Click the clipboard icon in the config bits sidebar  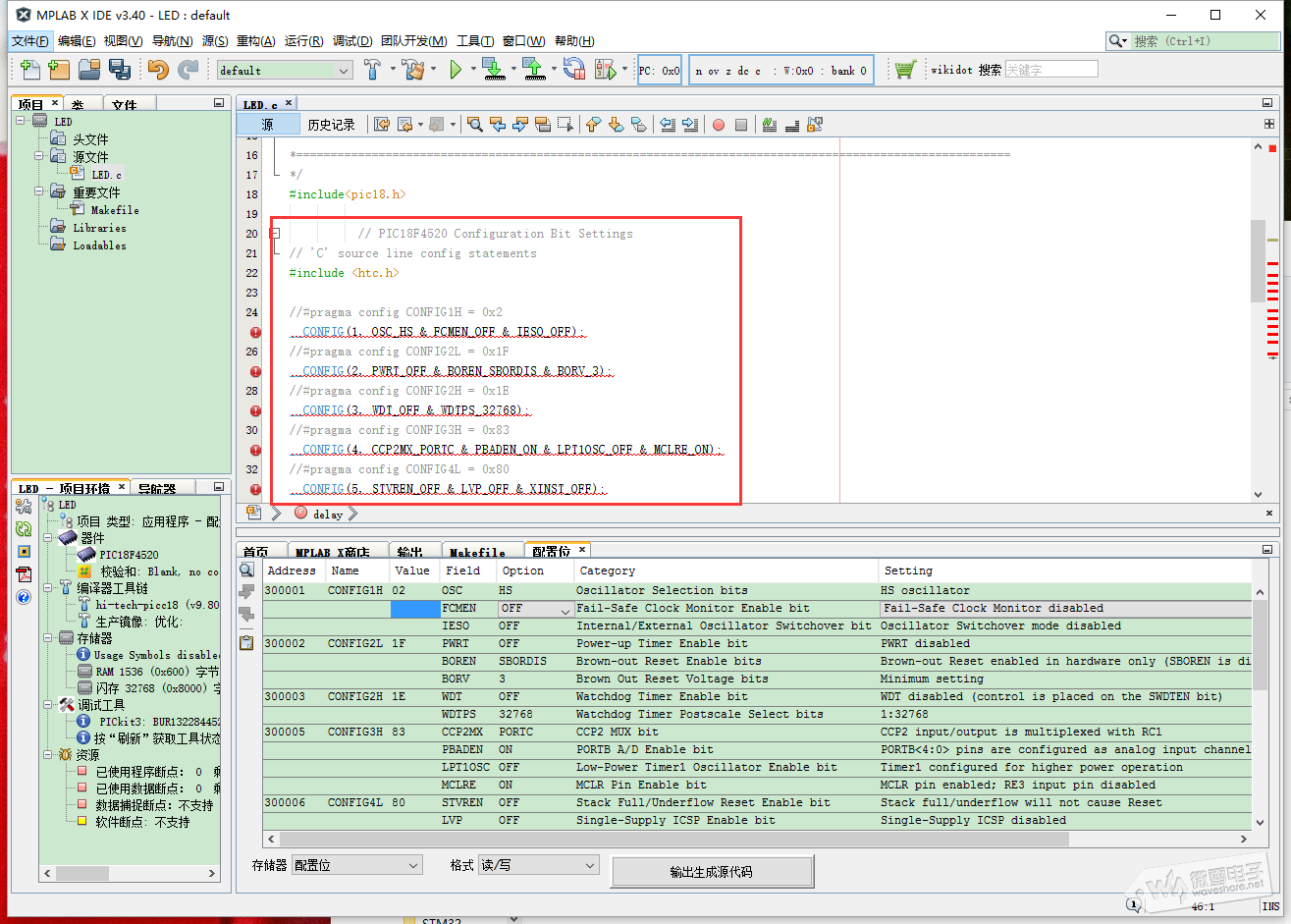[246, 642]
